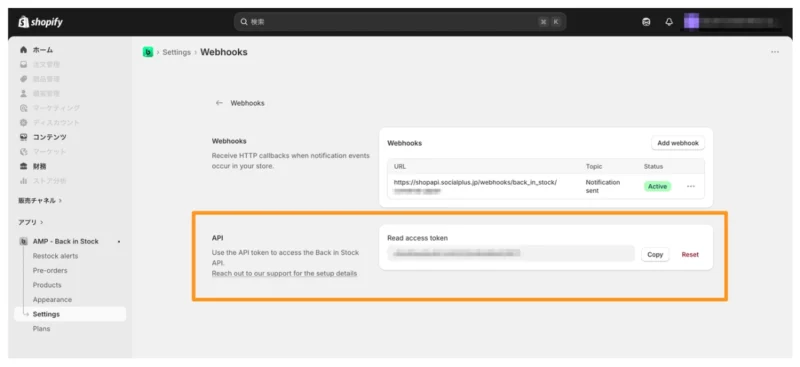The image size is (800, 367).
Task: Click the 顧客管理 person icon
Action: tap(23, 93)
